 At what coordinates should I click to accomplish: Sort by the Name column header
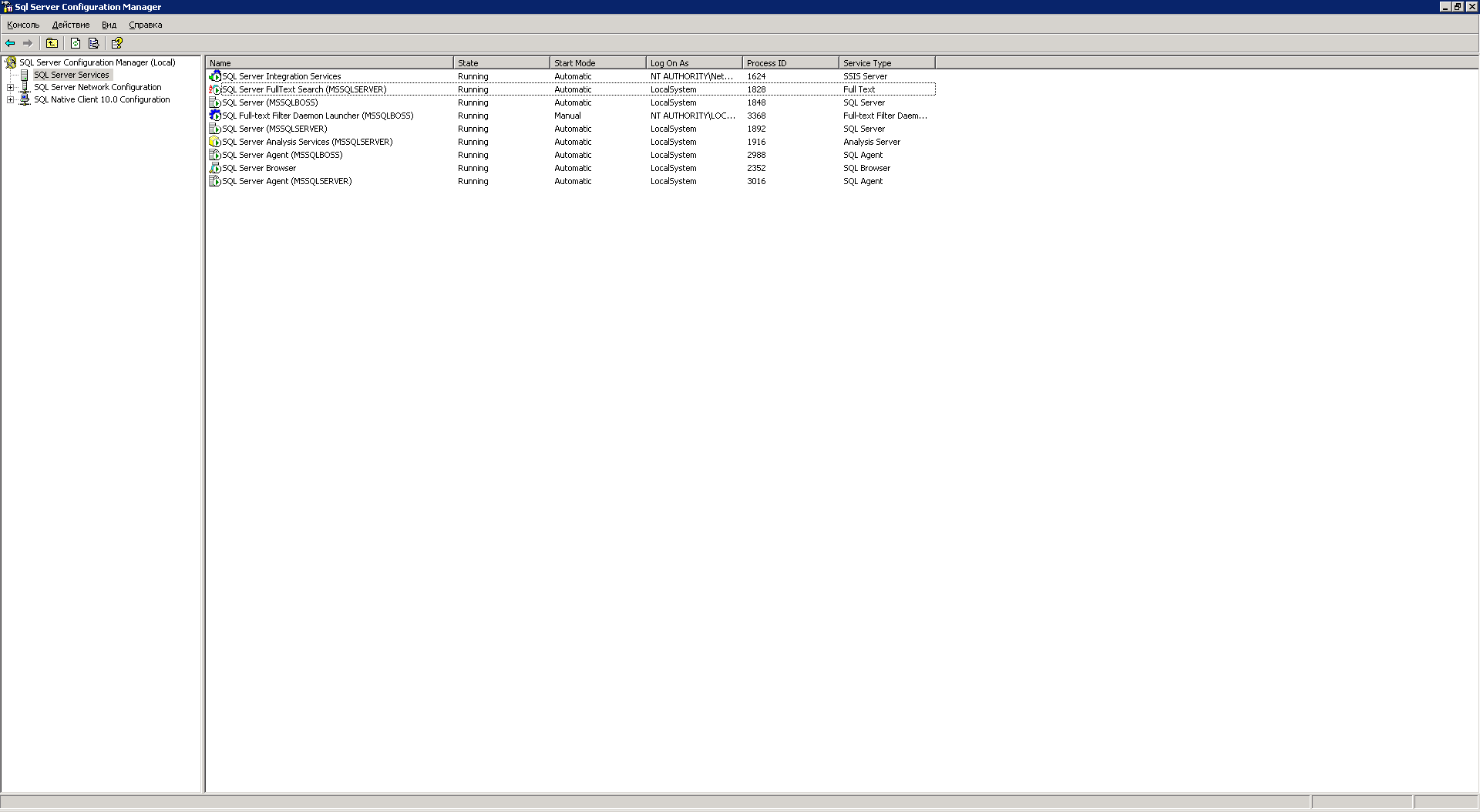(x=330, y=63)
